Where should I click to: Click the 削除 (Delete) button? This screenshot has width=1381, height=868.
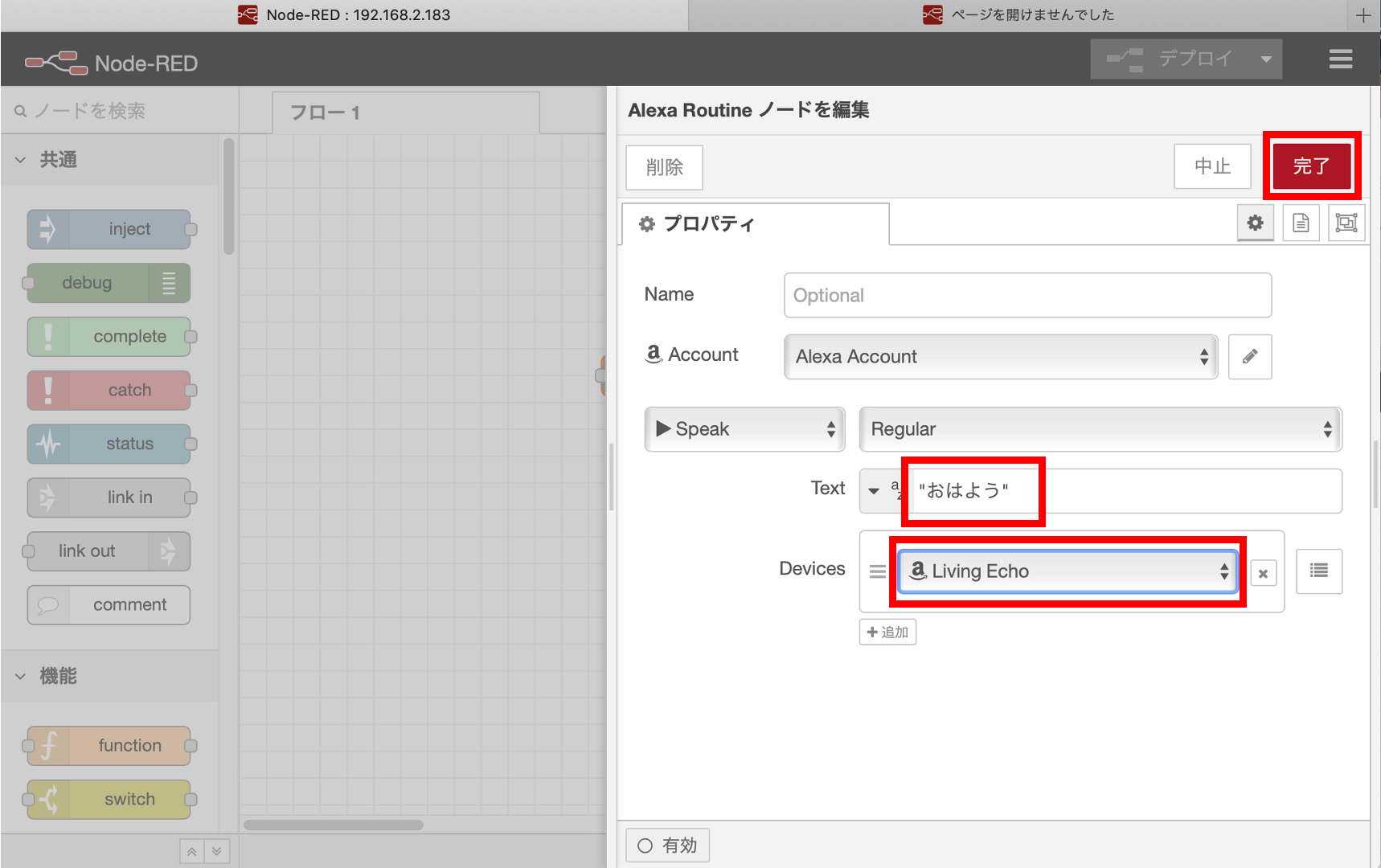664,167
